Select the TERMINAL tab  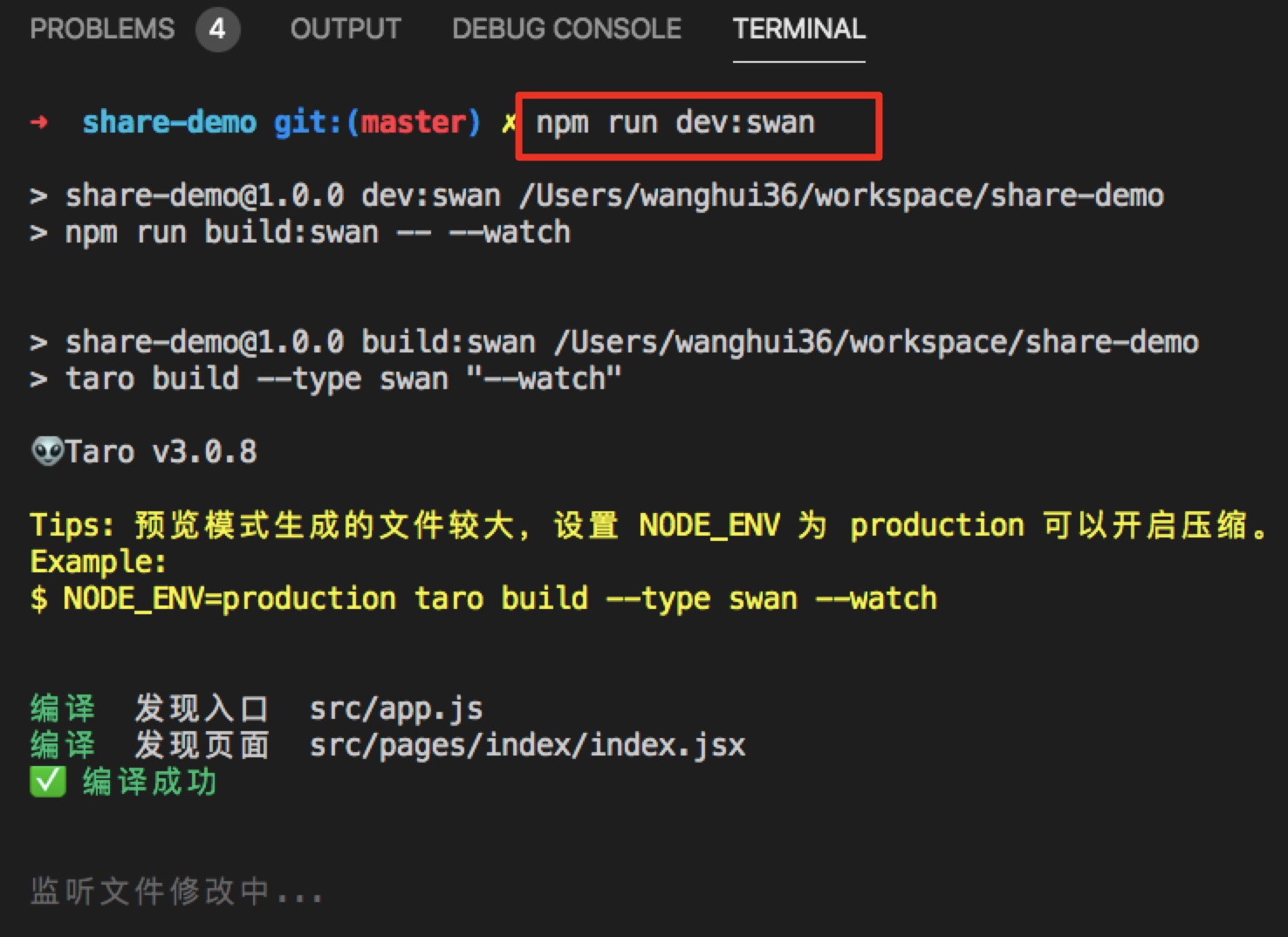point(798,29)
